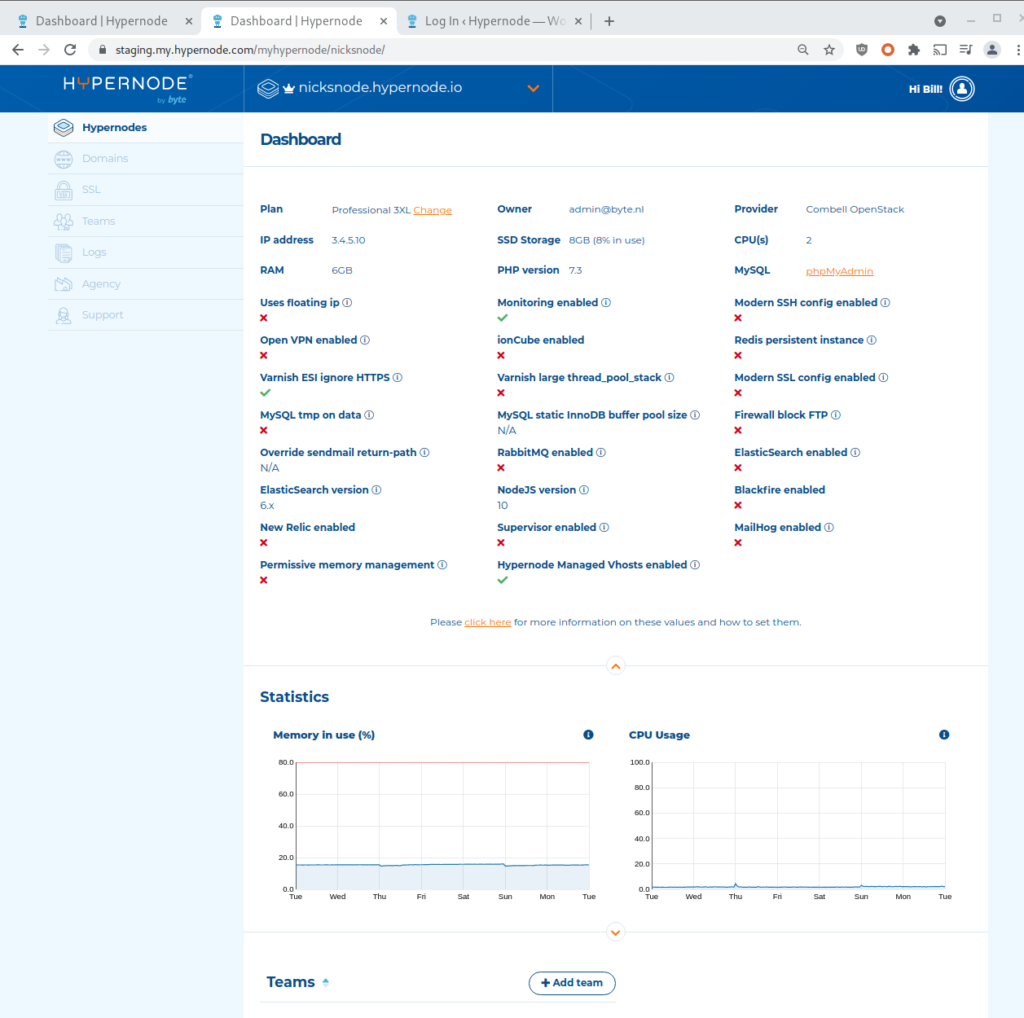Close the Log In Hypernode tab
Image resolution: width=1024 pixels, height=1018 pixels.
(578, 21)
